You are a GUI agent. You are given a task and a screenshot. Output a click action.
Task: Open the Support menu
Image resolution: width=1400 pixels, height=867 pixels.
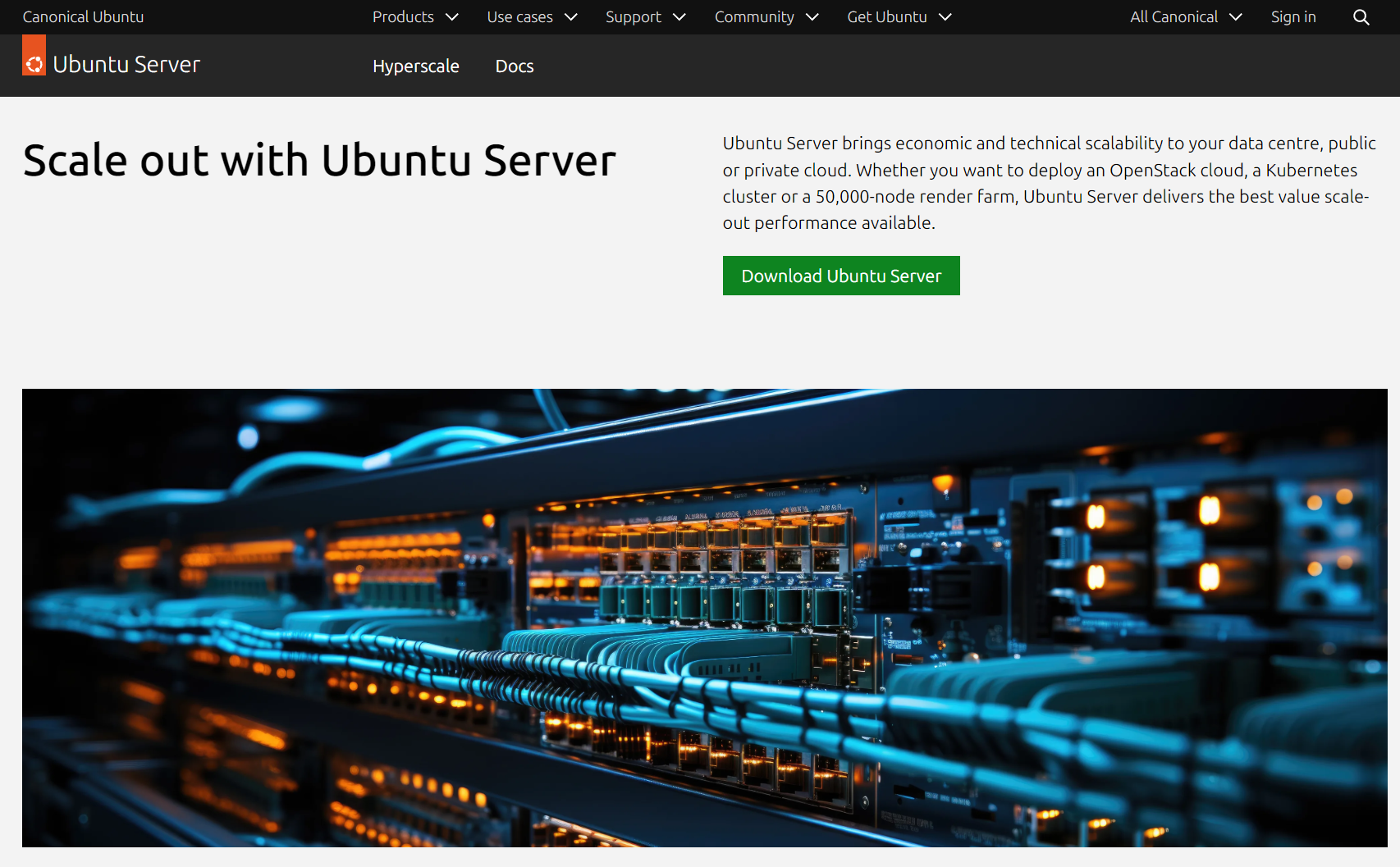[645, 17]
